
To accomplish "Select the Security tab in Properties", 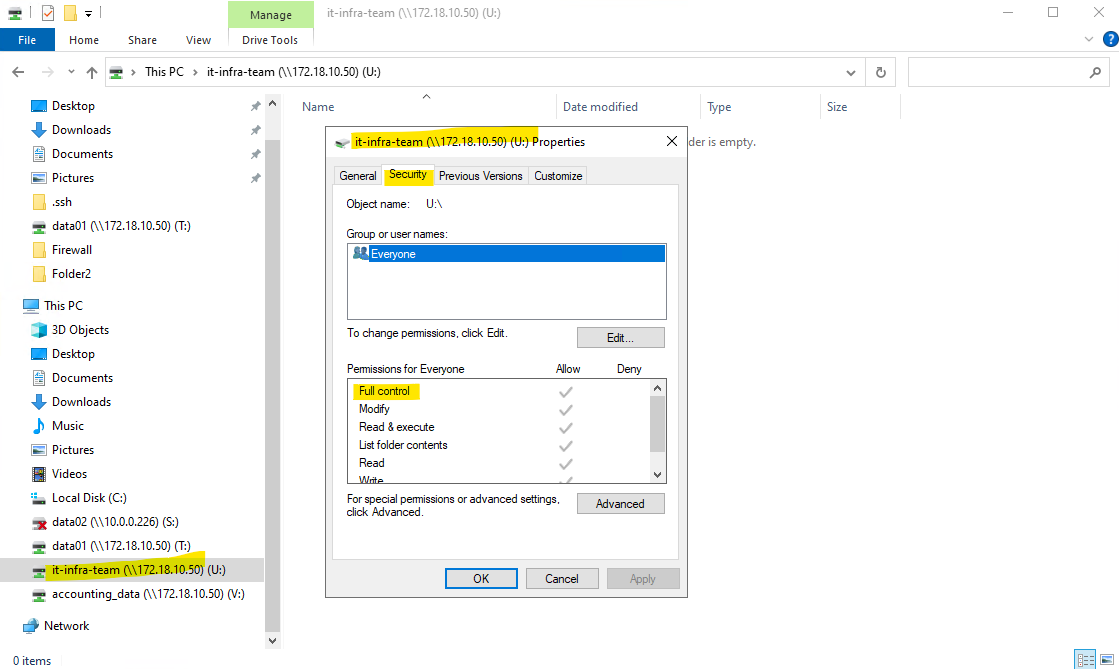I will 407,174.
